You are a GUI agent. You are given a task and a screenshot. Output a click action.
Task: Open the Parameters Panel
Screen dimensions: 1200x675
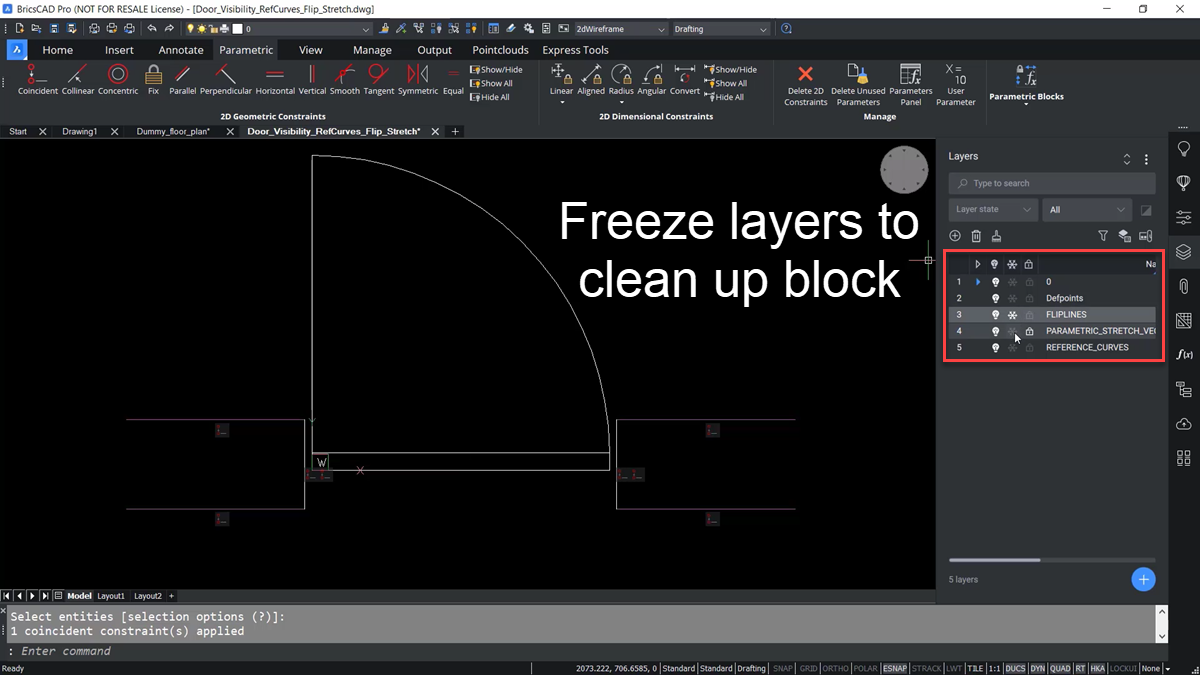click(911, 84)
